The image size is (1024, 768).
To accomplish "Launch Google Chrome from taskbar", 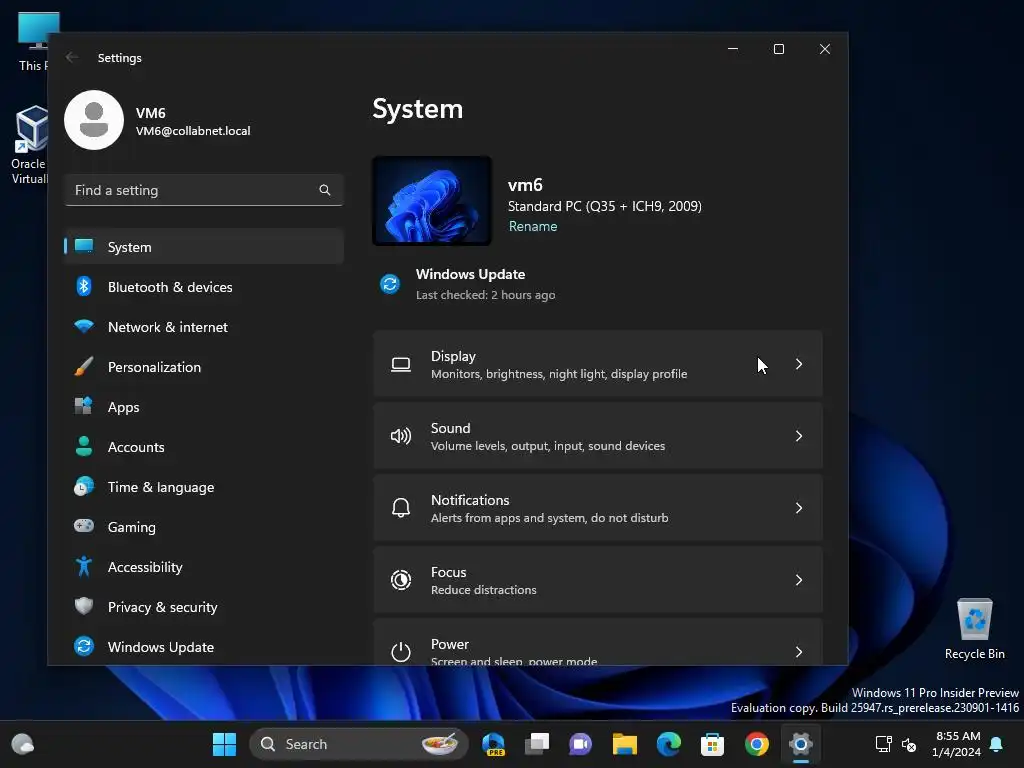I will (x=756, y=744).
